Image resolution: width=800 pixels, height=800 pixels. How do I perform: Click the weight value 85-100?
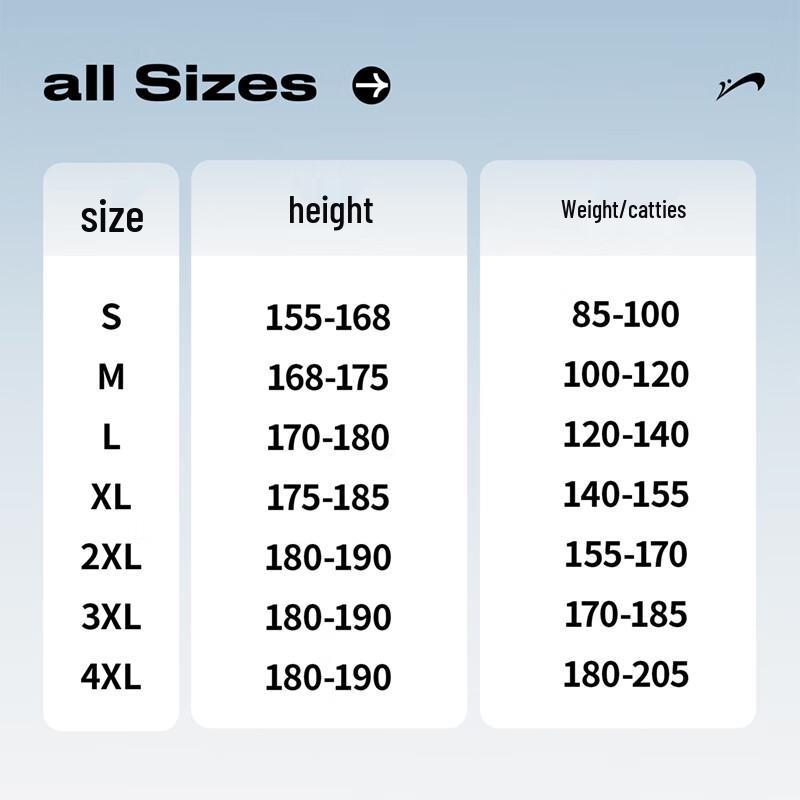[625, 315]
